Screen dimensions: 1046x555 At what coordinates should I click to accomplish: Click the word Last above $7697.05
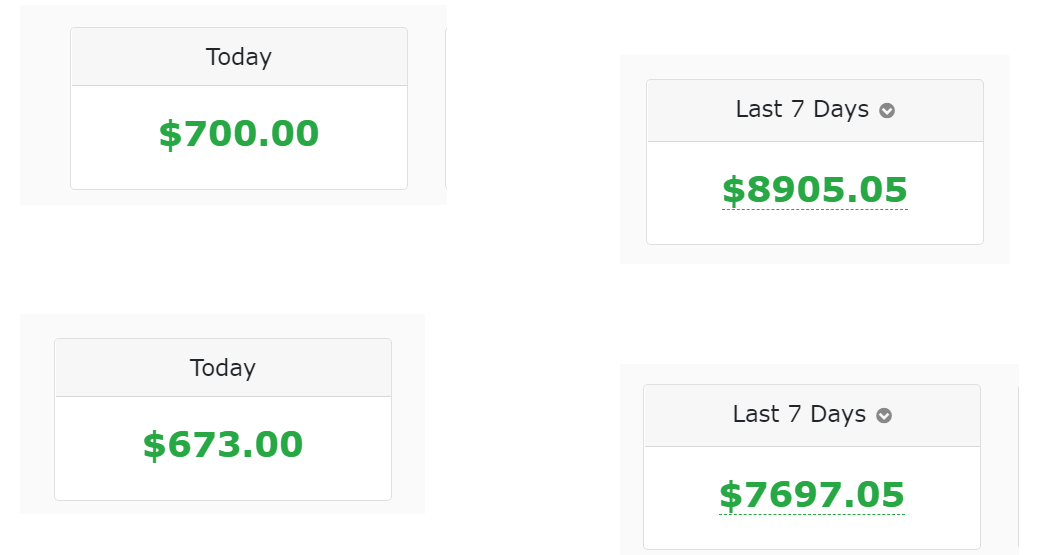coord(756,414)
